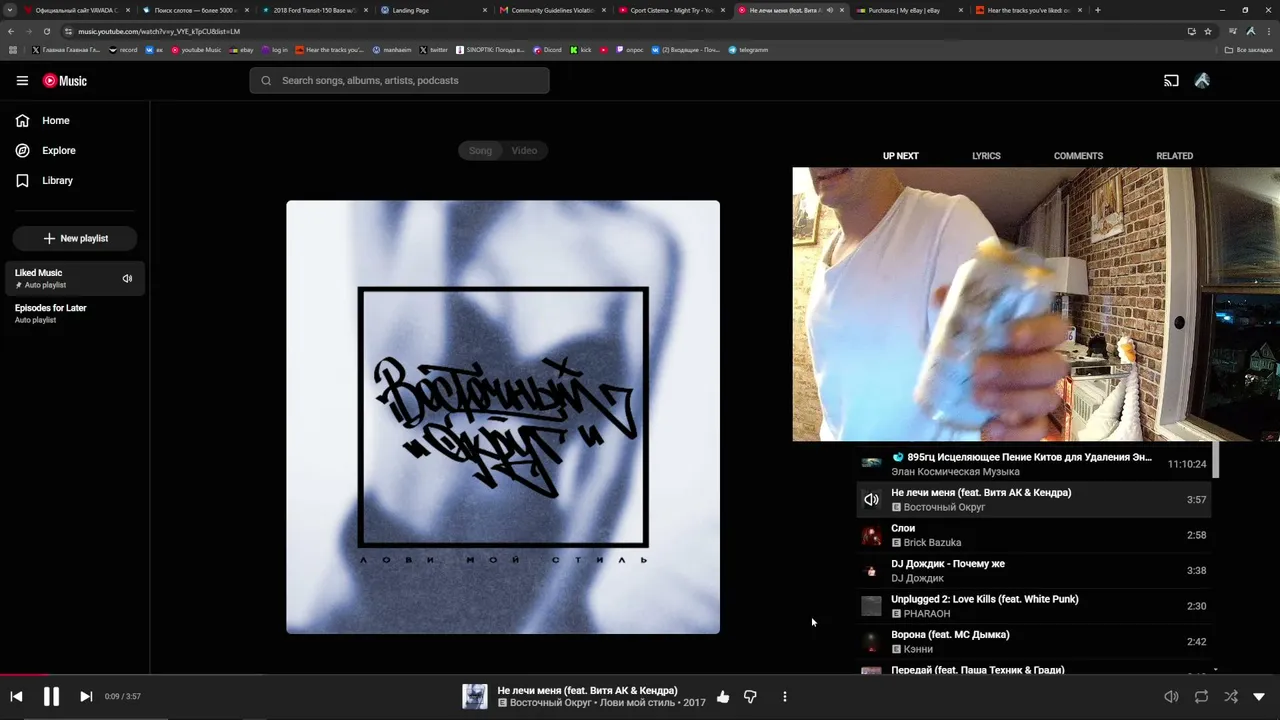The height and width of the screenshot is (720, 1280).
Task: Open a new browser tab
Action: point(1098,10)
